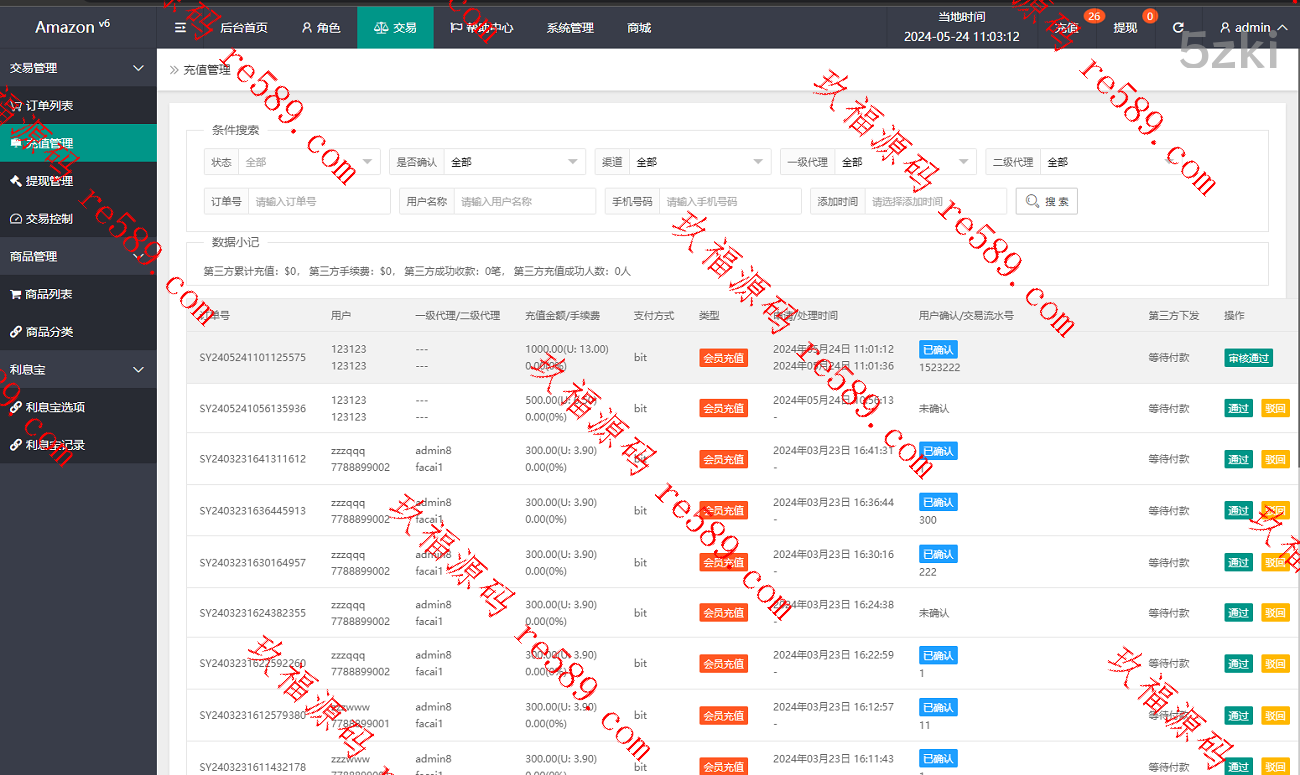
Task: Click the refresh icon in top bar
Action: coord(1178,28)
